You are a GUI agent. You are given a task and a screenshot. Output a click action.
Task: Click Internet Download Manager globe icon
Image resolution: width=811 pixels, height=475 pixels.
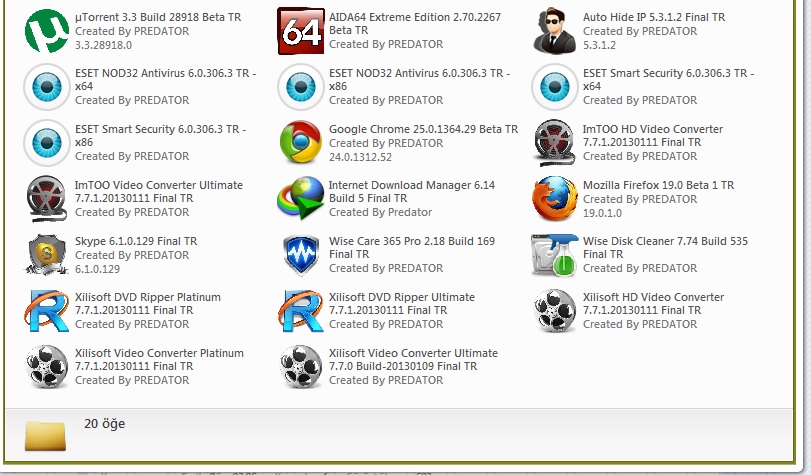[301, 198]
